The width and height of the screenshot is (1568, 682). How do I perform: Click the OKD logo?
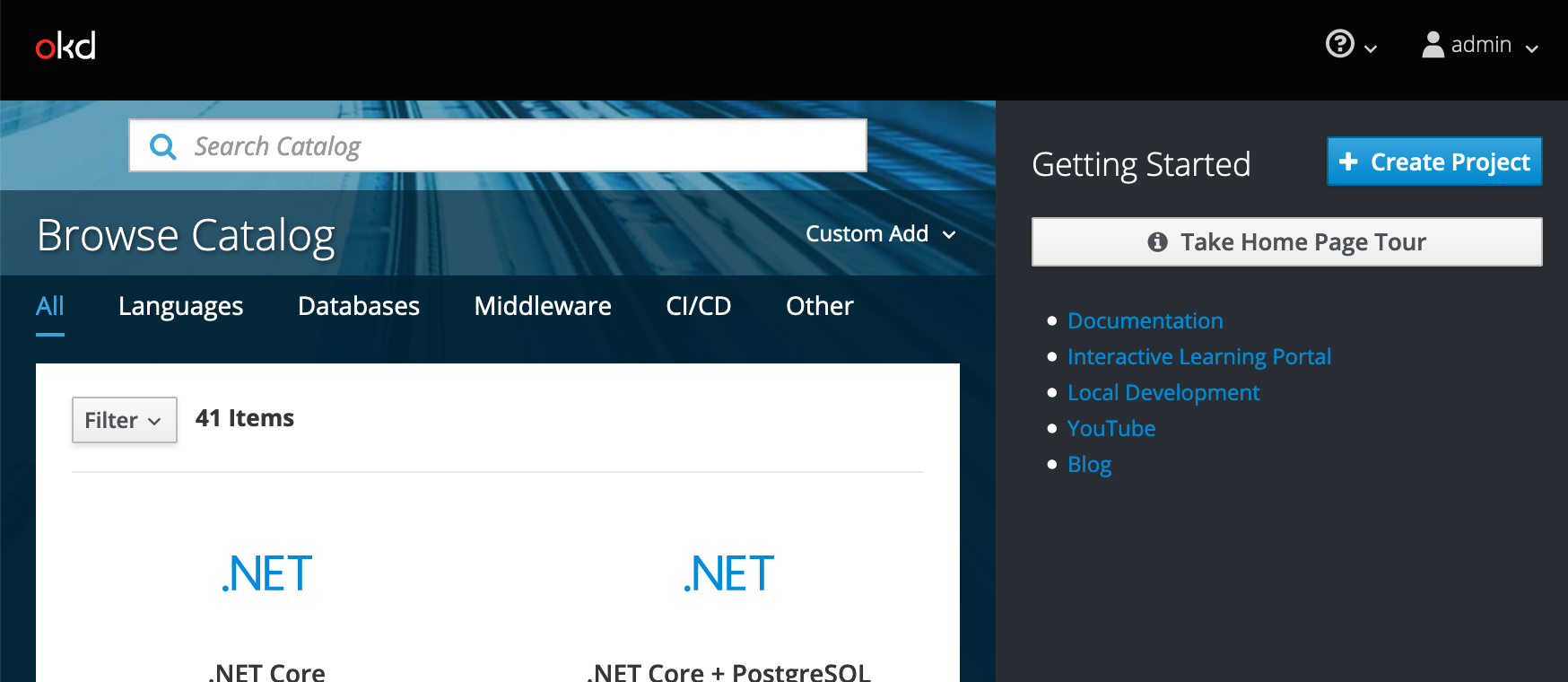tap(65, 46)
